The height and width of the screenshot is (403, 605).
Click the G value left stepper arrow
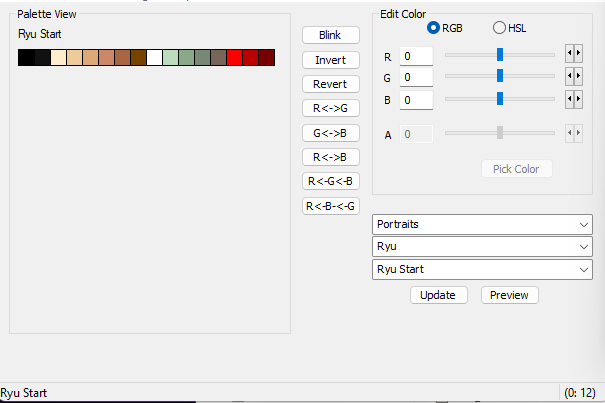click(570, 76)
